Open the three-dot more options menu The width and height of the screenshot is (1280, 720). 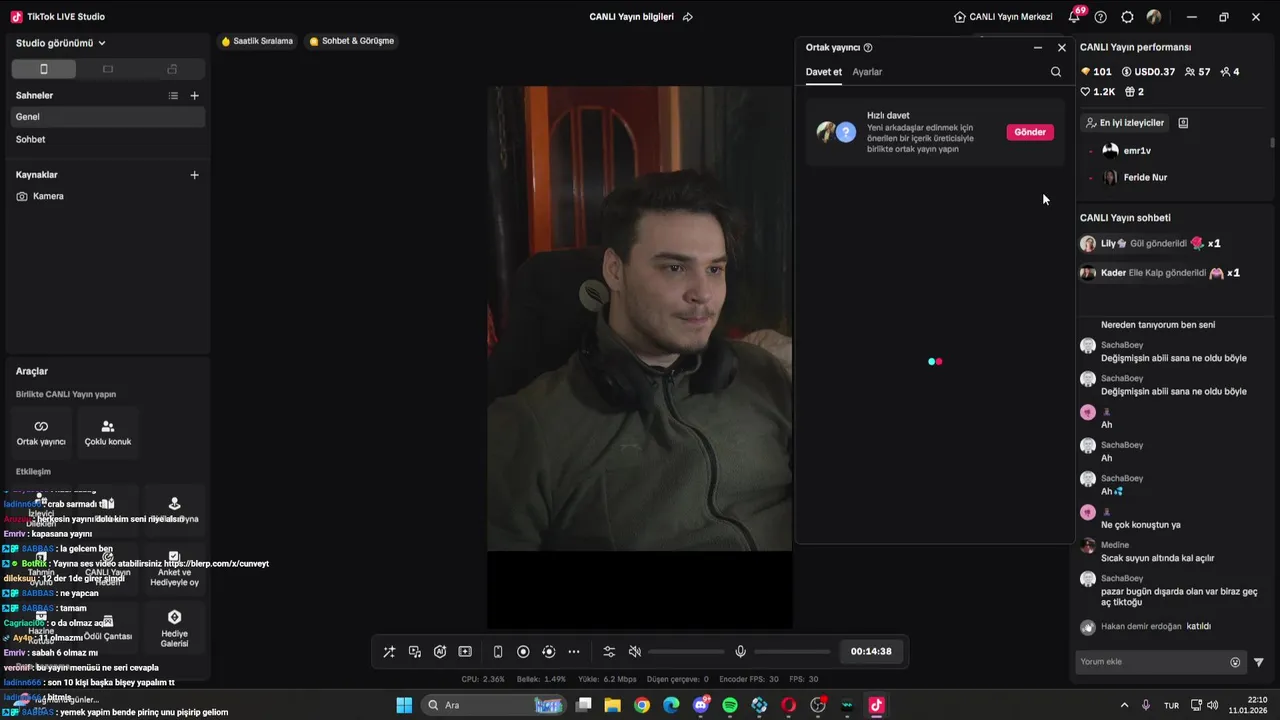574,652
